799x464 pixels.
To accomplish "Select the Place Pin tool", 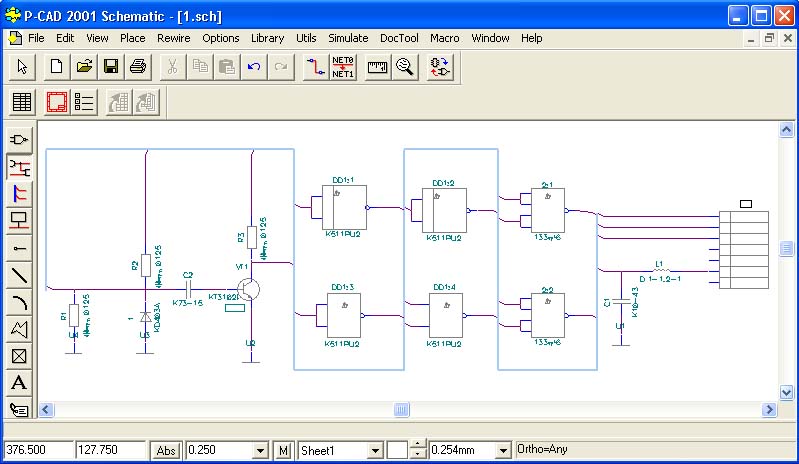I will point(19,248).
